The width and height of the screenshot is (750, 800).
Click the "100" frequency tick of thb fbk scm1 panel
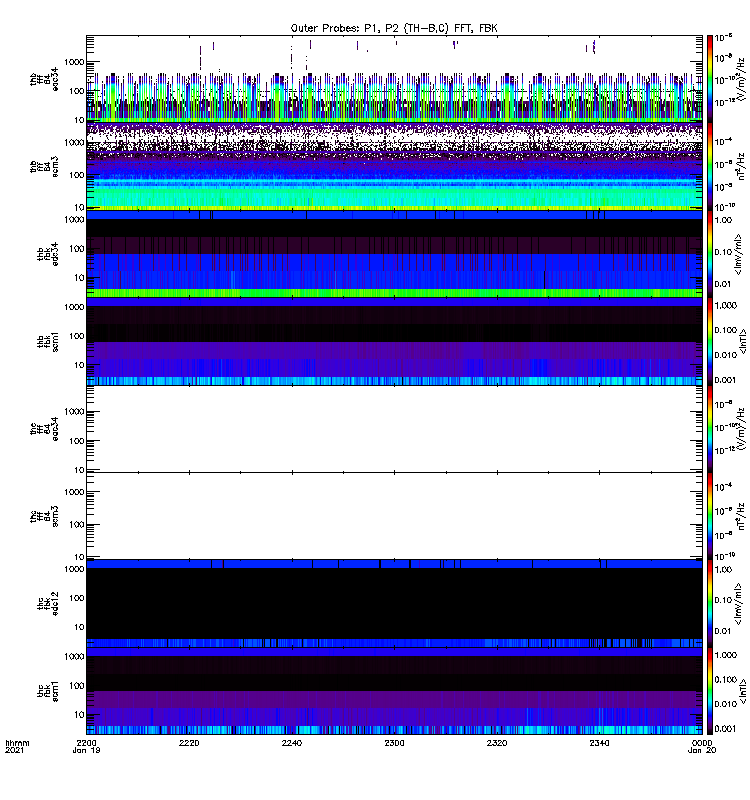pos(77,336)
